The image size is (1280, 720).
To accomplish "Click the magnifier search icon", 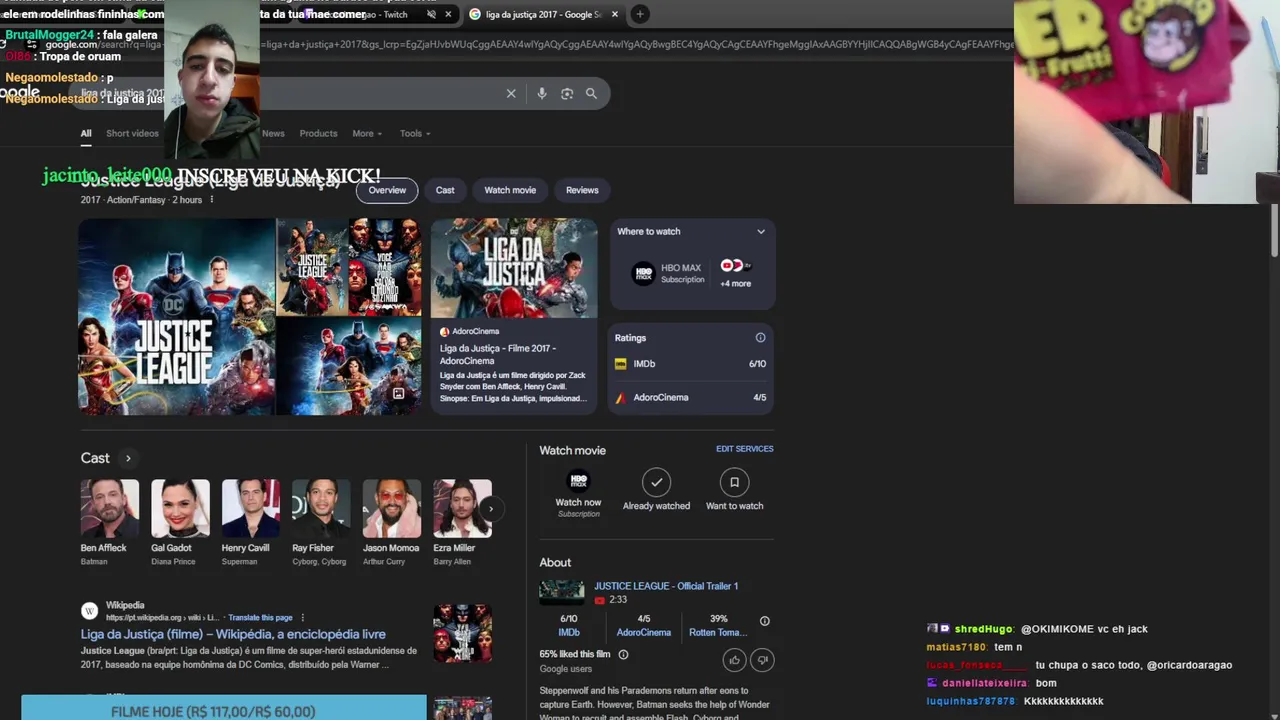I will tap(591, 93).
